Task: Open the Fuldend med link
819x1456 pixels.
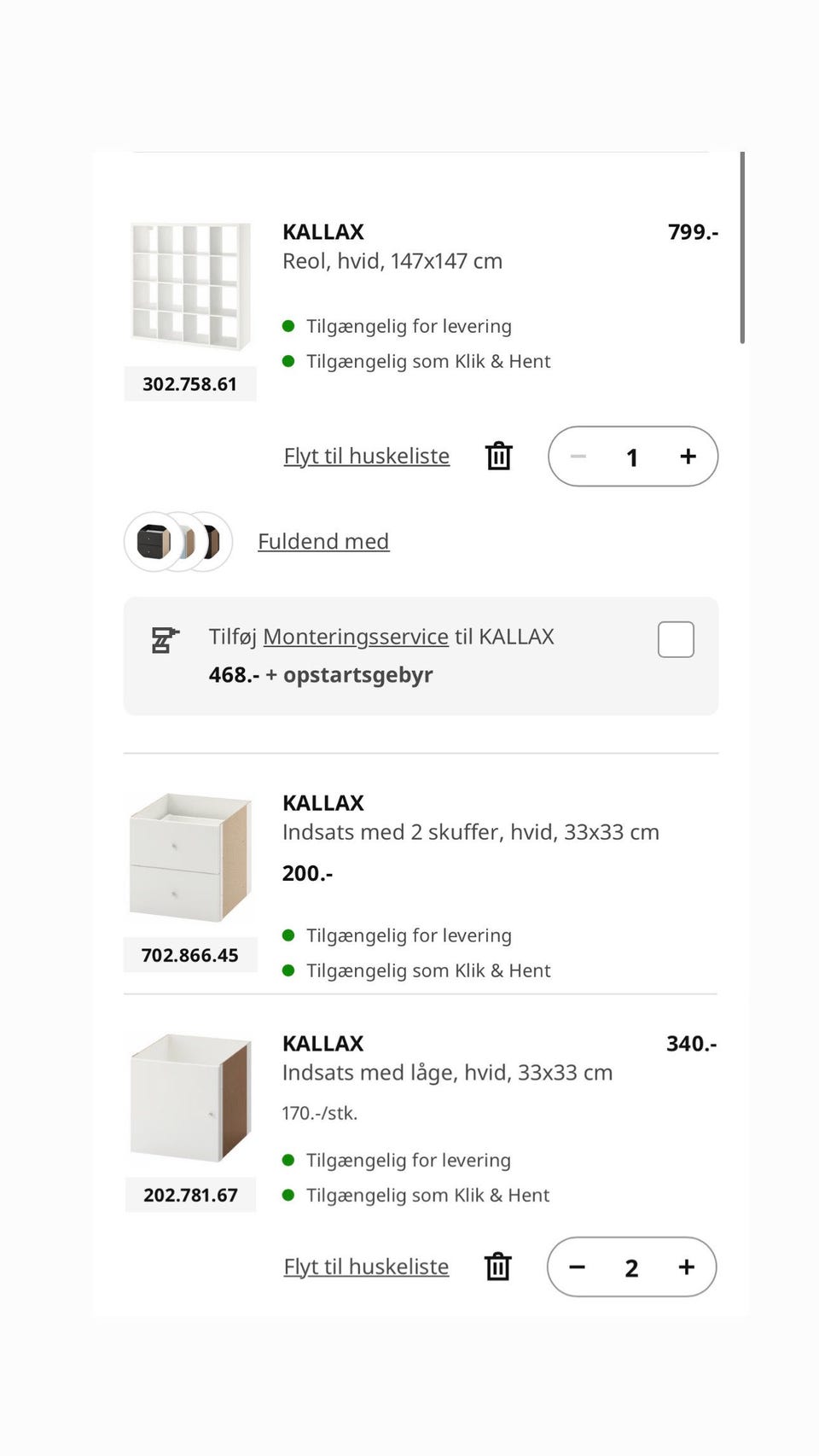Action: click(323, 541)
